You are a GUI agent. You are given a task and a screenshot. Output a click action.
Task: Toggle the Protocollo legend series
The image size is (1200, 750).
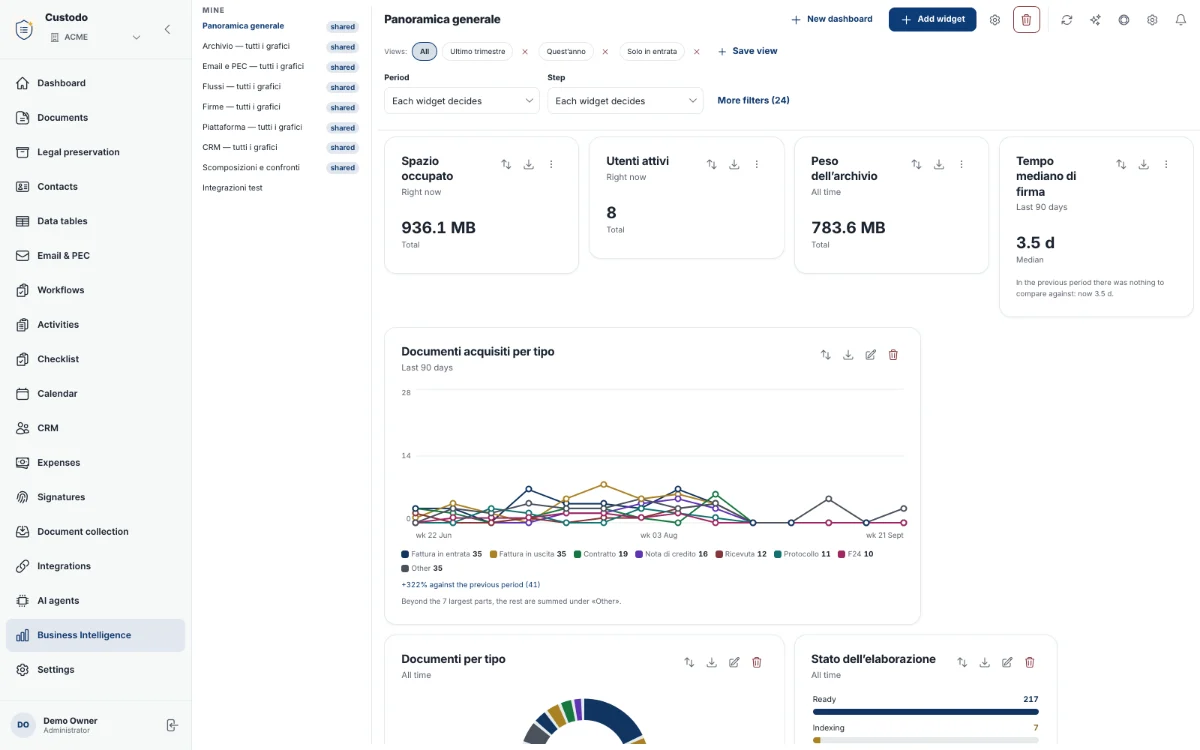(x=803, y=554)
